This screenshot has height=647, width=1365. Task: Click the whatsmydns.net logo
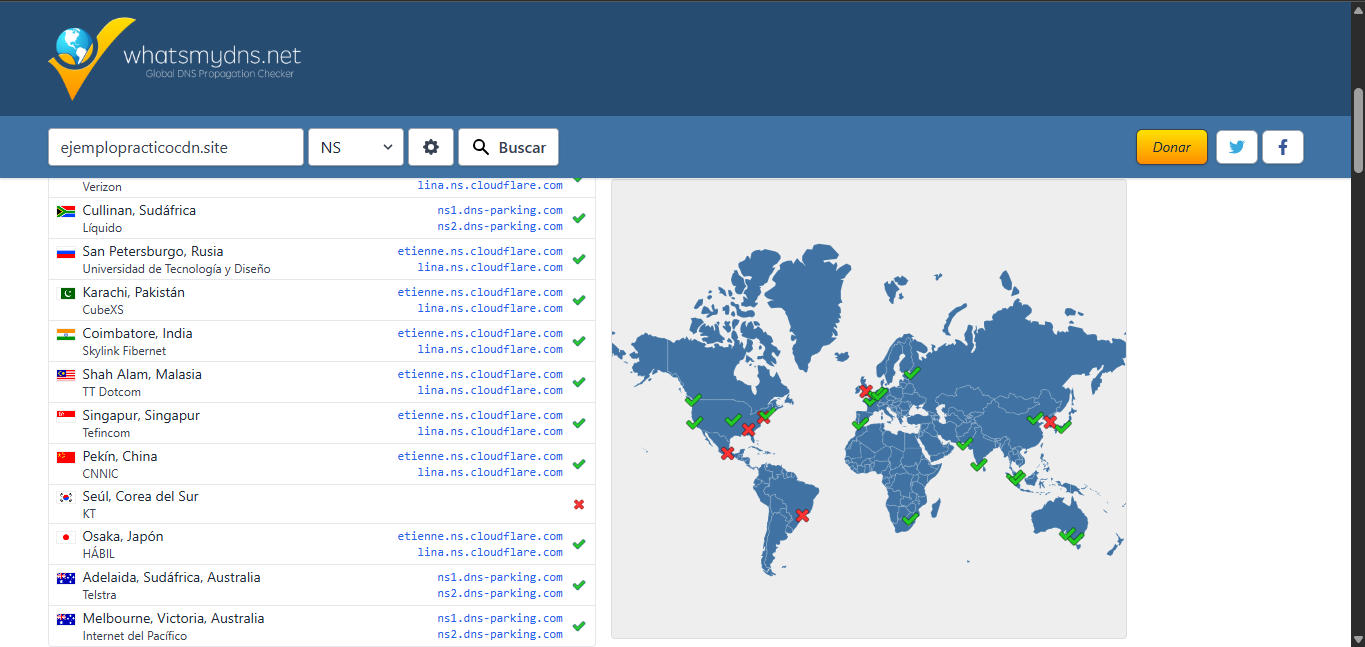click(175, 58)
